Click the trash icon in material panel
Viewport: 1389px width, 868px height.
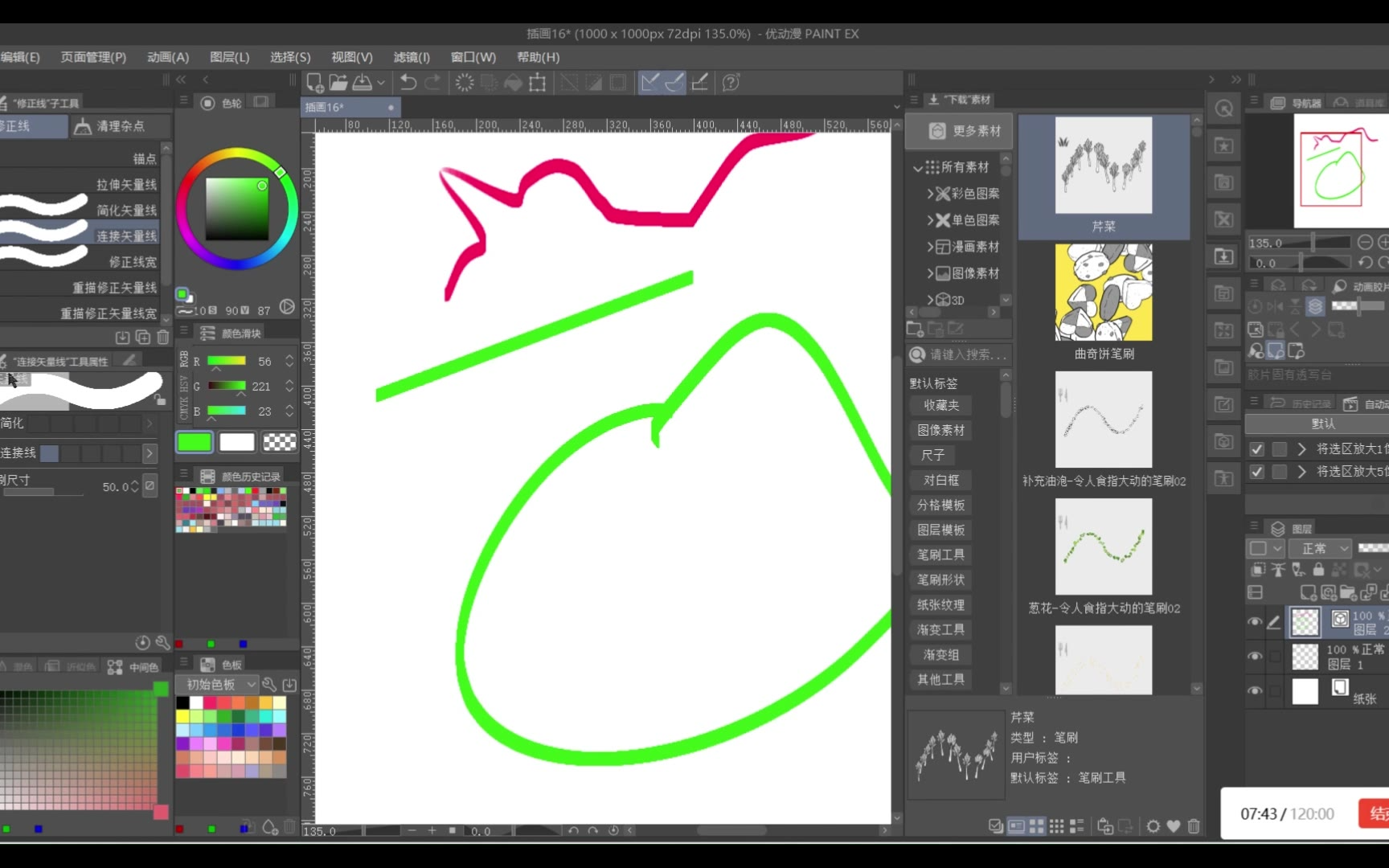tap(1194, 826)
